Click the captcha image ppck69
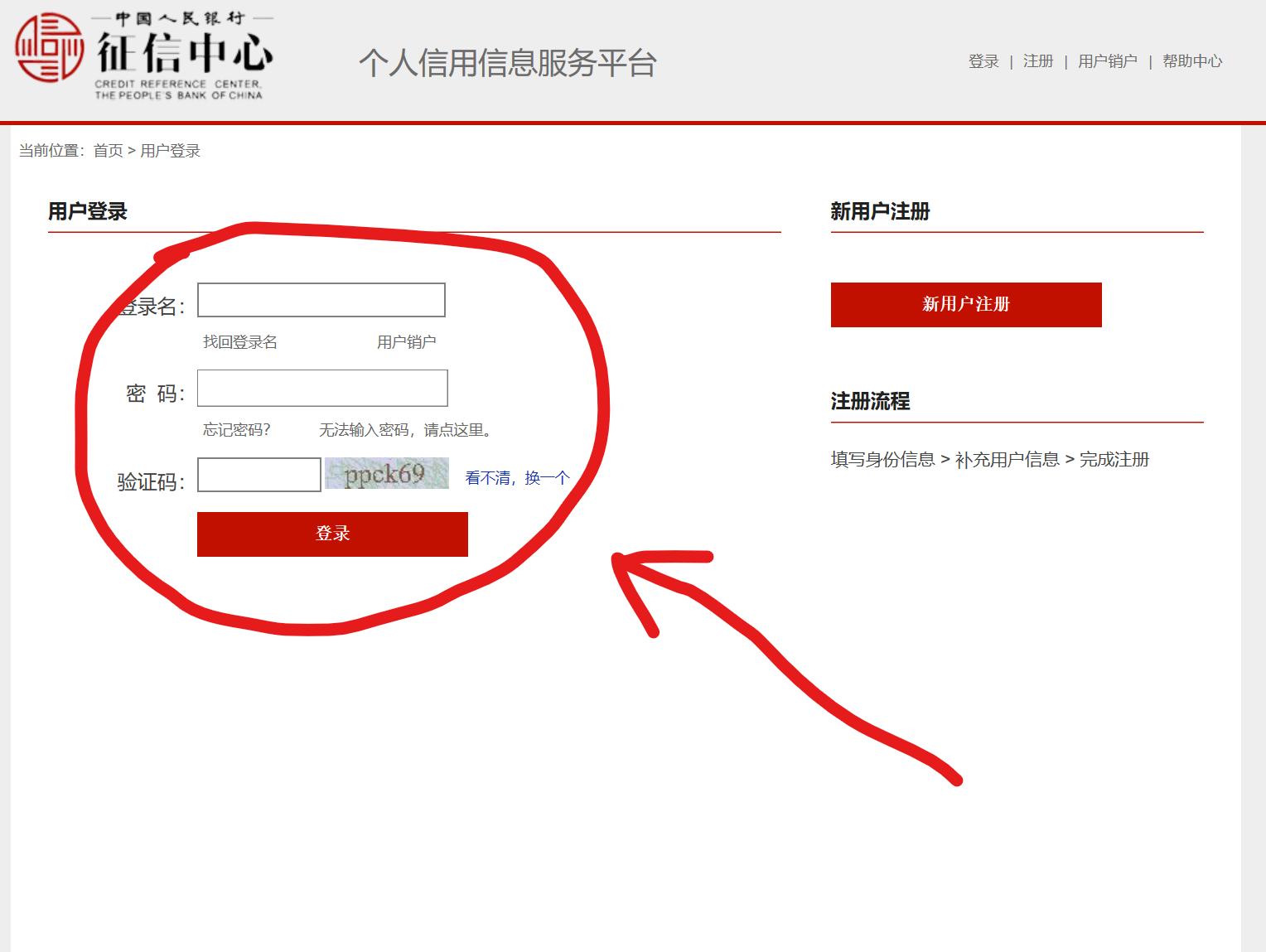This screenshot has height=952, width=1266. pos(387,474)
